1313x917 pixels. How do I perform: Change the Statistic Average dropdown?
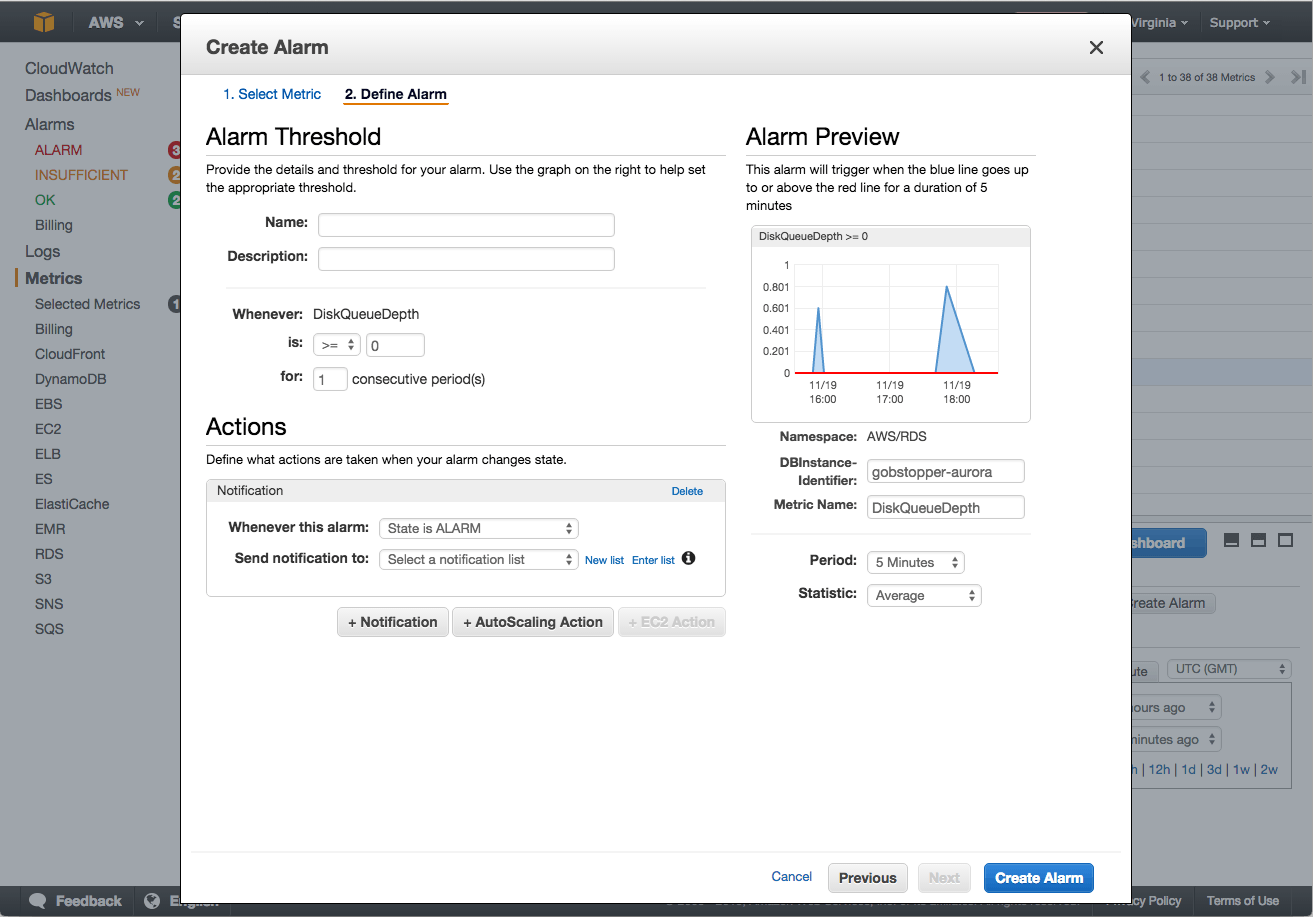[924, 596]
